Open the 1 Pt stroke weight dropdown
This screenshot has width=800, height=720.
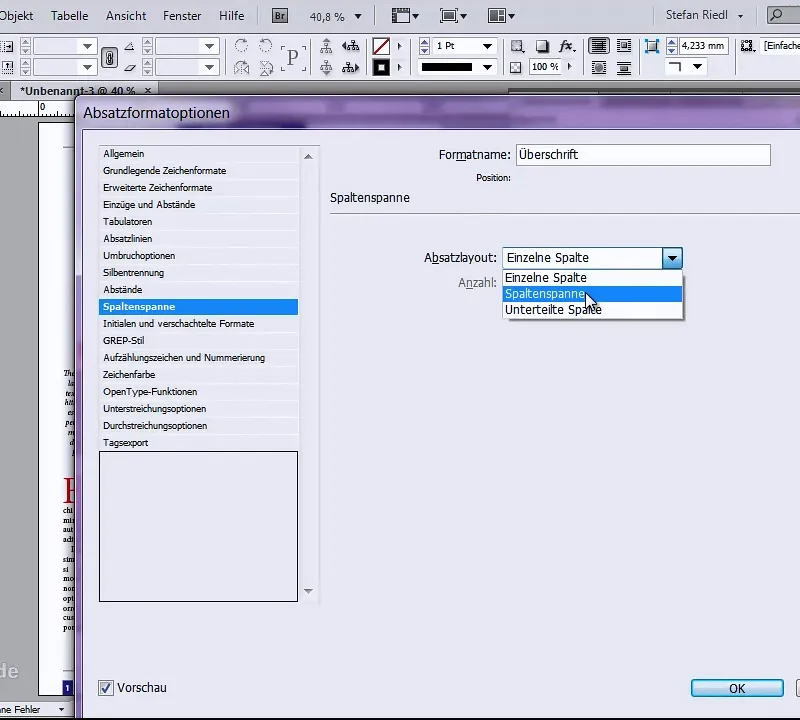coord(488,46)
